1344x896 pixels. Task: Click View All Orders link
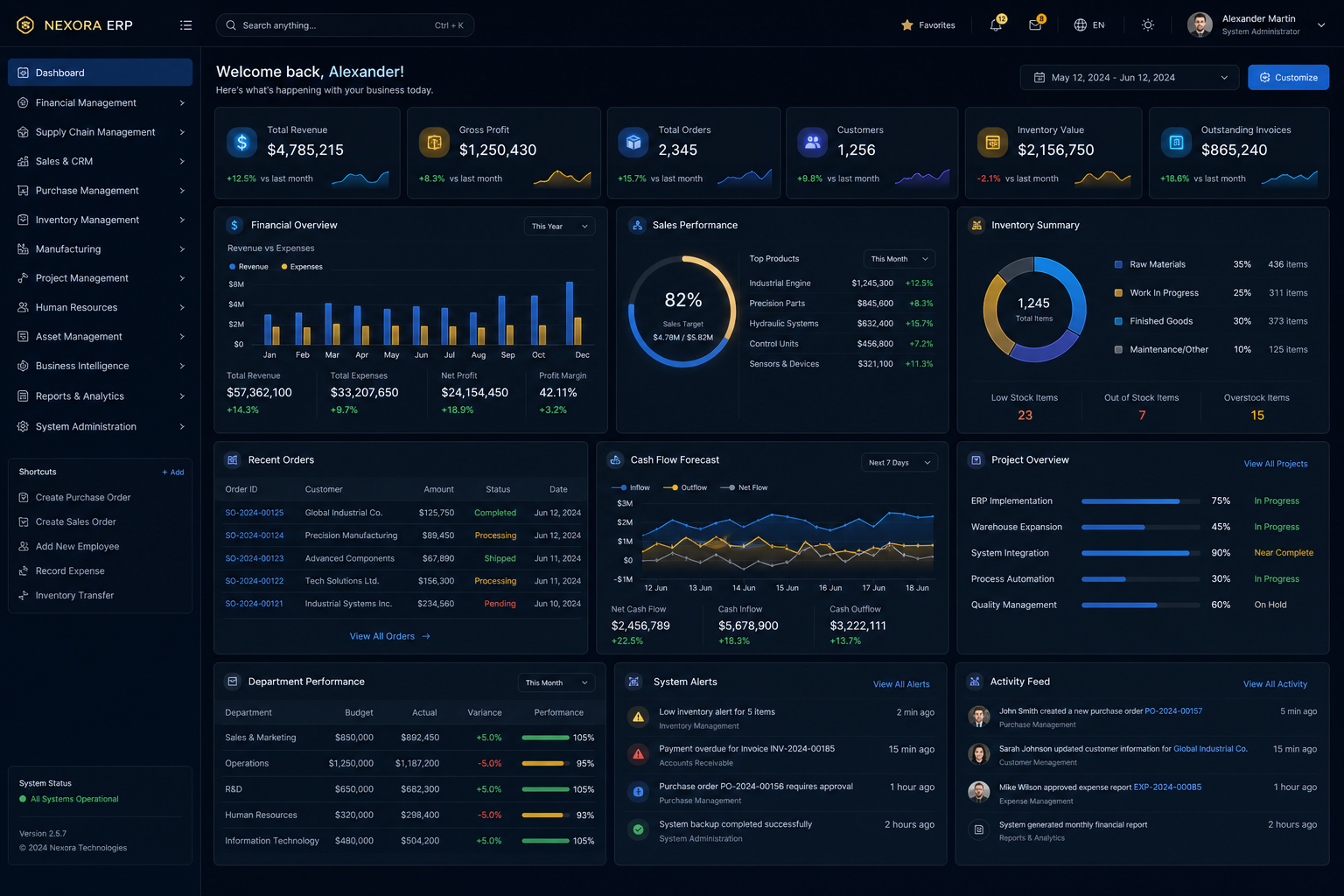coord(390,636)
